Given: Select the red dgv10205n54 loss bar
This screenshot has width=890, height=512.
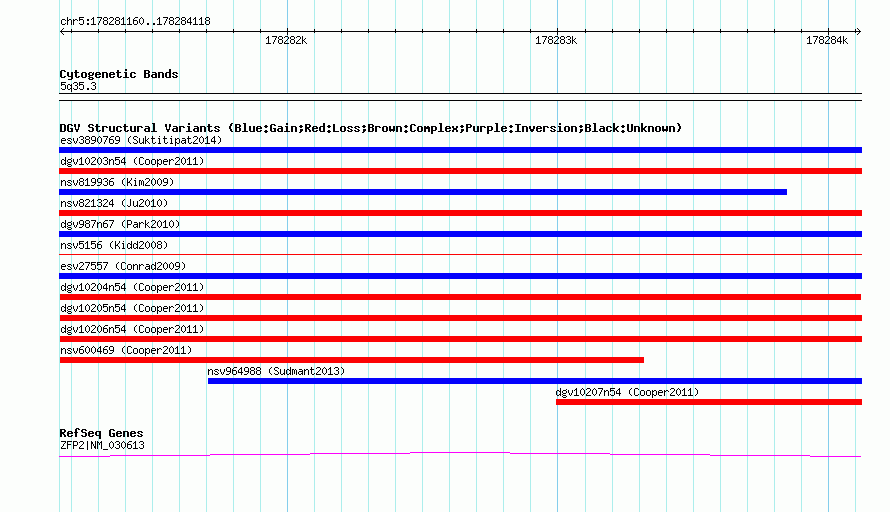Looking at the screenshot, I should click(x=460, y=318).
